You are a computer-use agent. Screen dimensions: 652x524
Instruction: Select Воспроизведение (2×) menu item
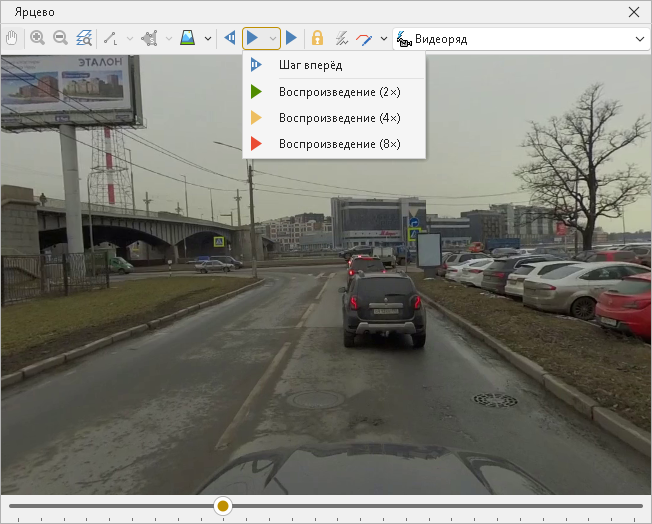(339, 92)
